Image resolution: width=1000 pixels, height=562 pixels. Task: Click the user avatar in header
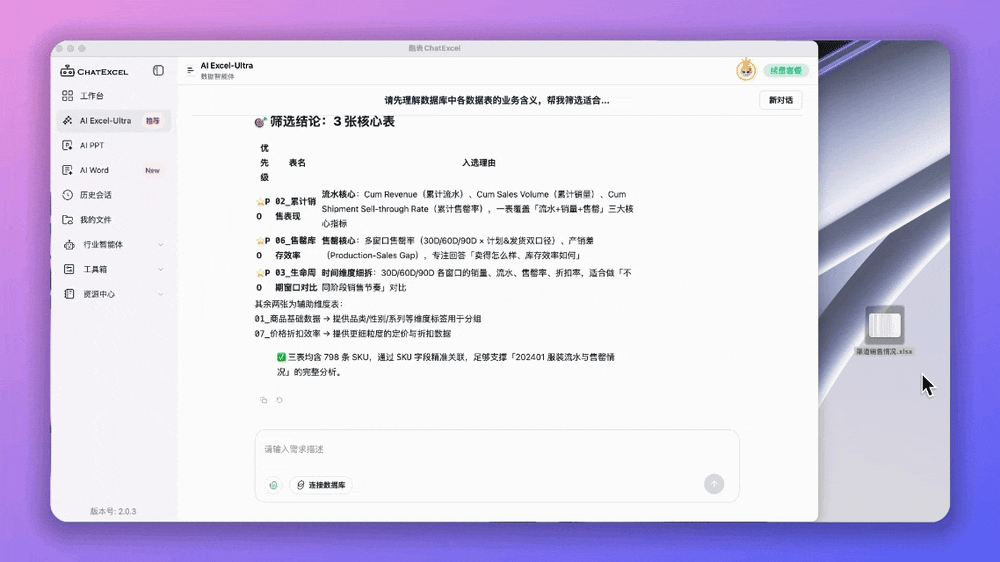click(x=746, y=70)
